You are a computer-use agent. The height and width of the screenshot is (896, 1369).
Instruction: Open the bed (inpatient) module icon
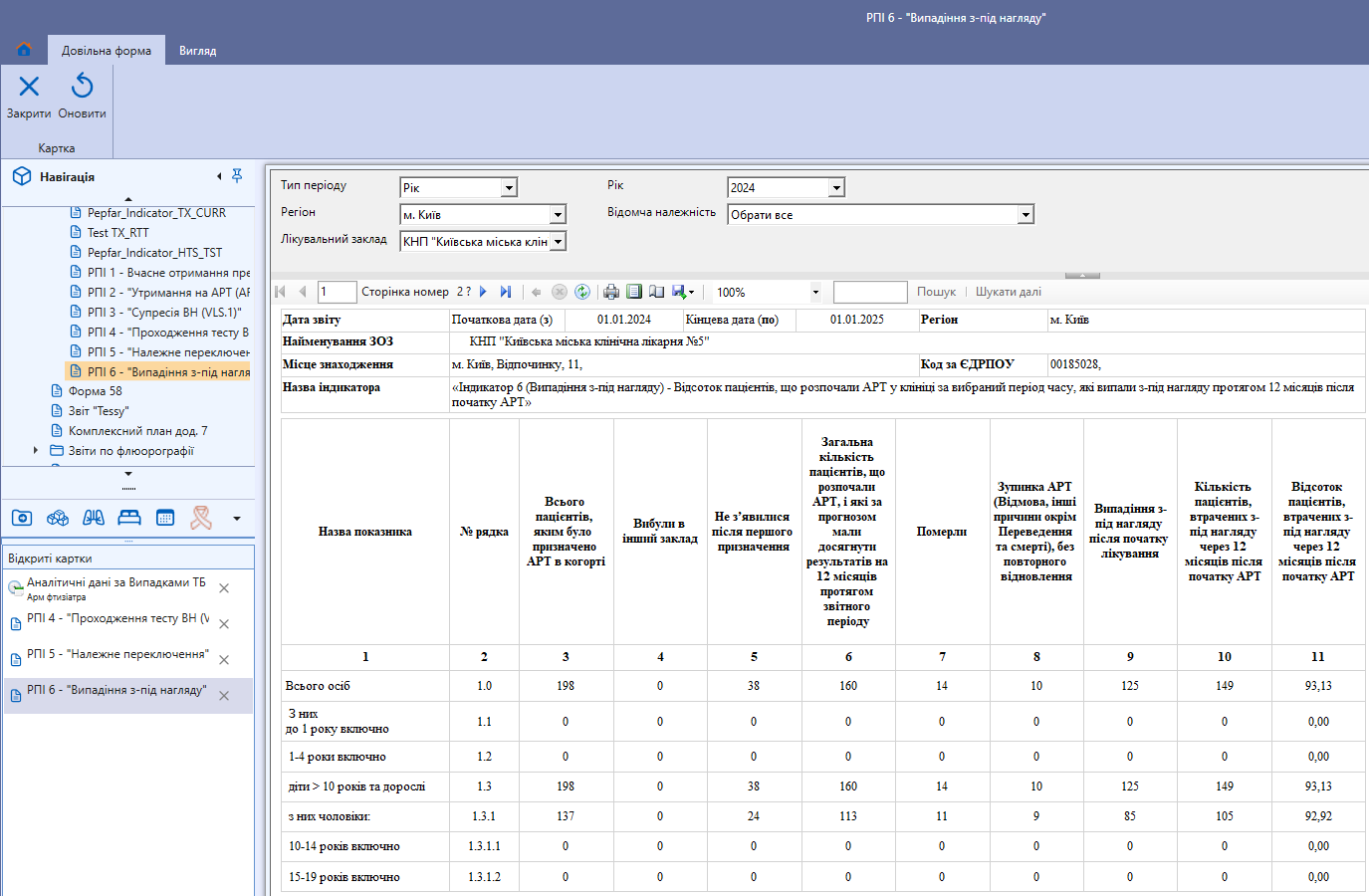[129, 518]
